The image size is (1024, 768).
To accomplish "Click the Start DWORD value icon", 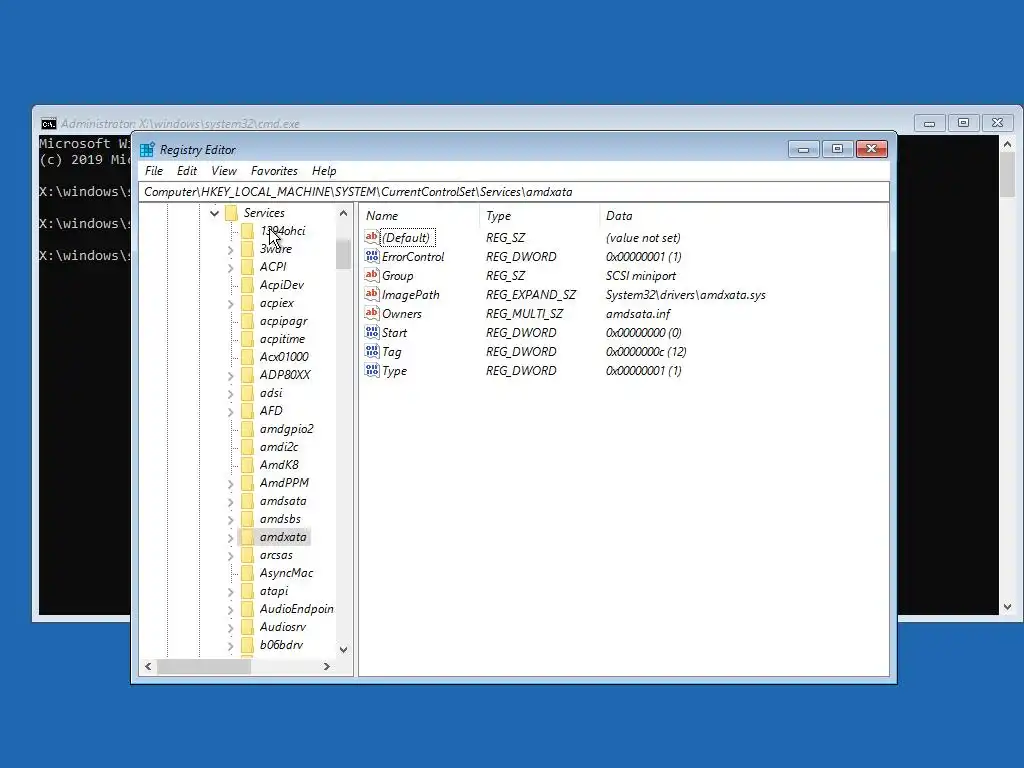I will point(372,332).
